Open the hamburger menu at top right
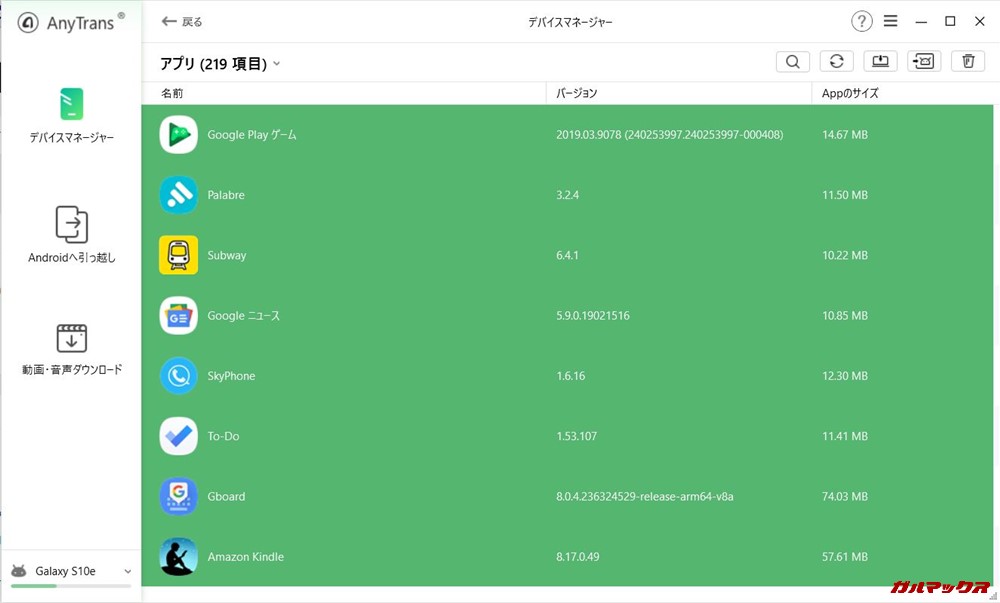 click(891, 20)
